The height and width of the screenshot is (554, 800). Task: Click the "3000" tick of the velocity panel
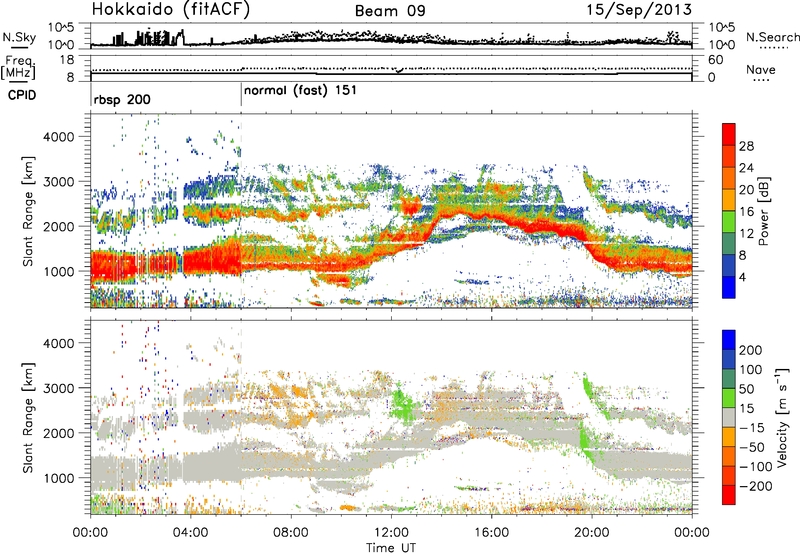tap(58, 388)
